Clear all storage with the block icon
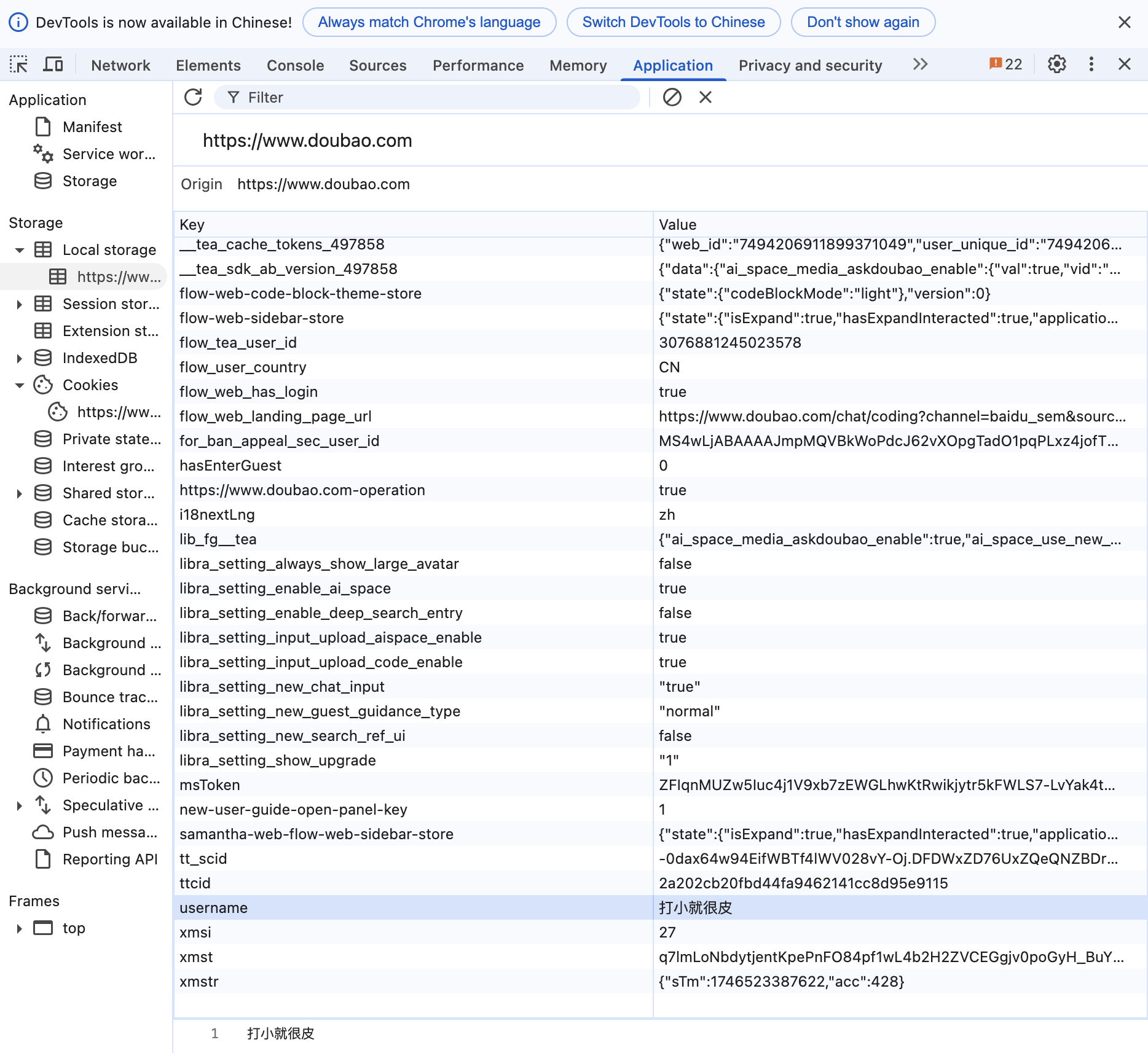 [x=672, y=97]
